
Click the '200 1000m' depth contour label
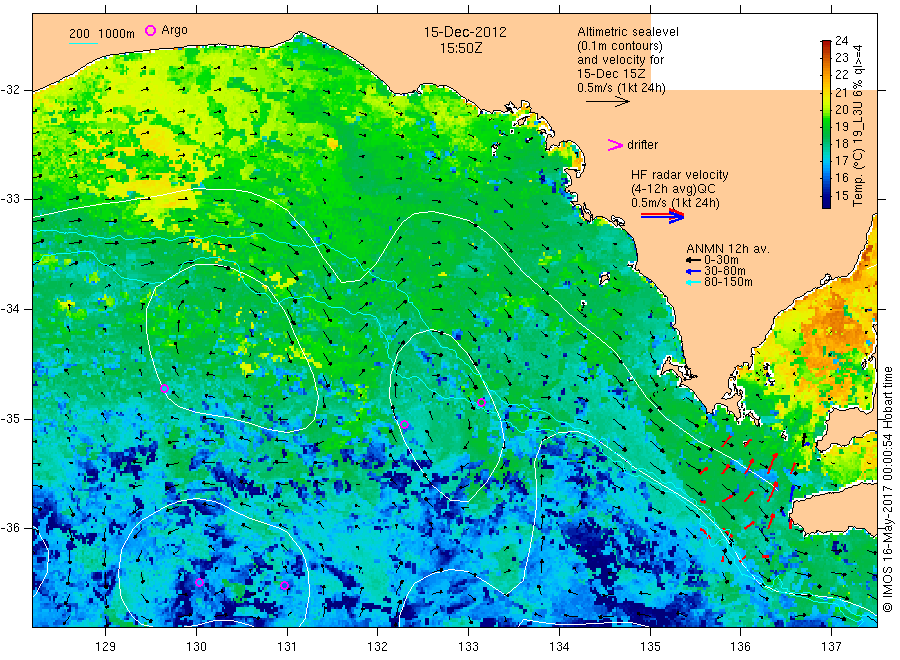point(102,34)
